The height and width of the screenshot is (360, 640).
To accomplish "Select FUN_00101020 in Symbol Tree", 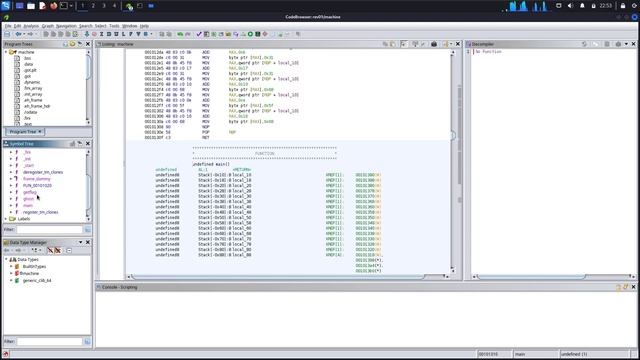I will point(37,186).
